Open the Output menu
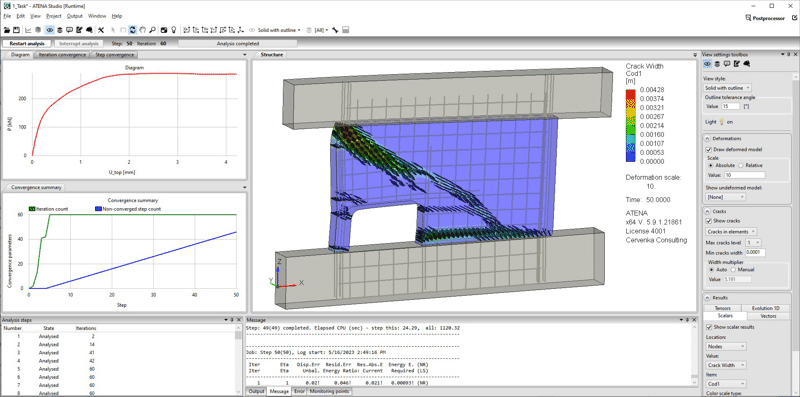Viewport: 800px width, 397px height. (x=74, y=16)
